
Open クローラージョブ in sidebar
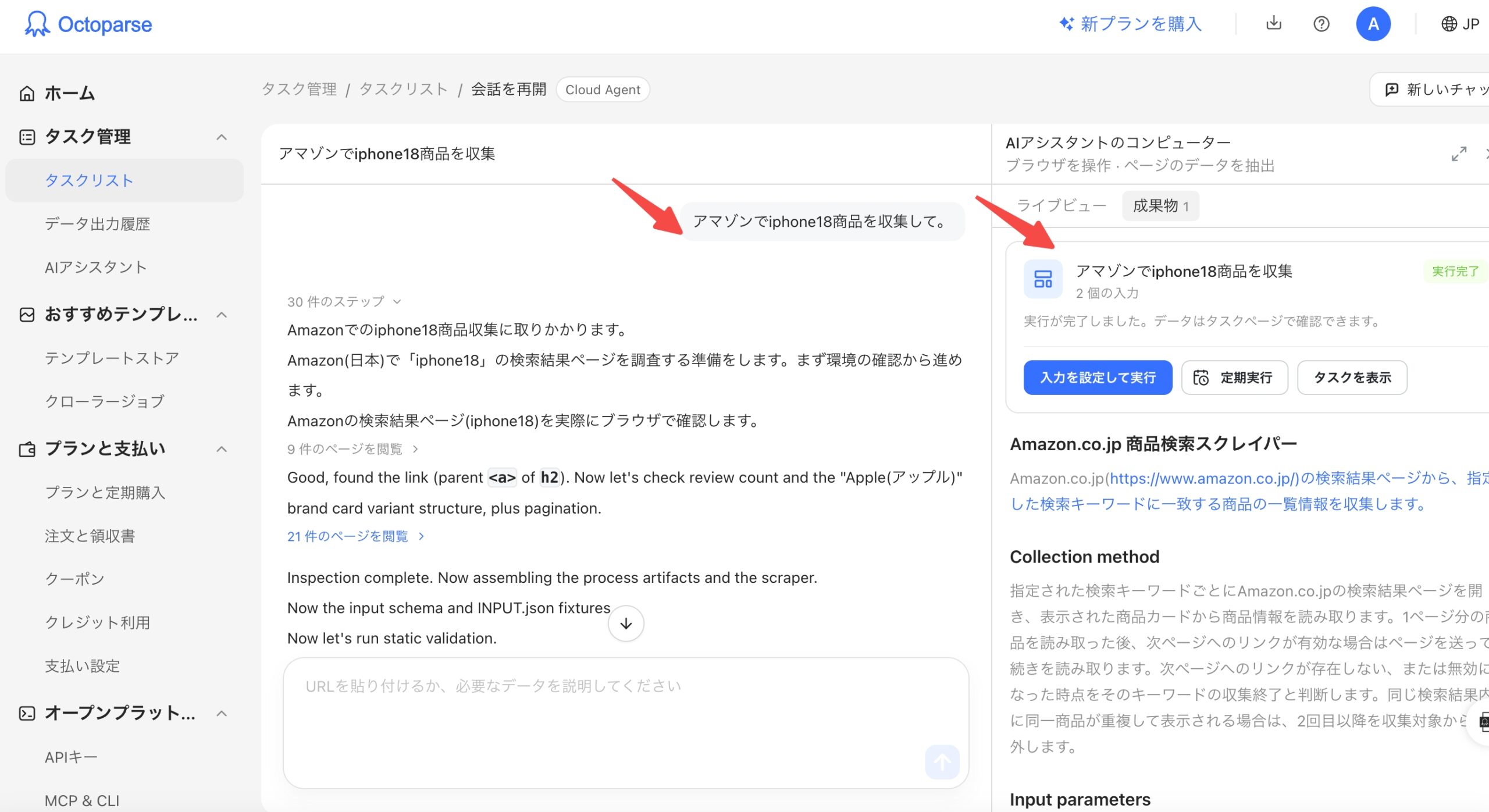105,401
